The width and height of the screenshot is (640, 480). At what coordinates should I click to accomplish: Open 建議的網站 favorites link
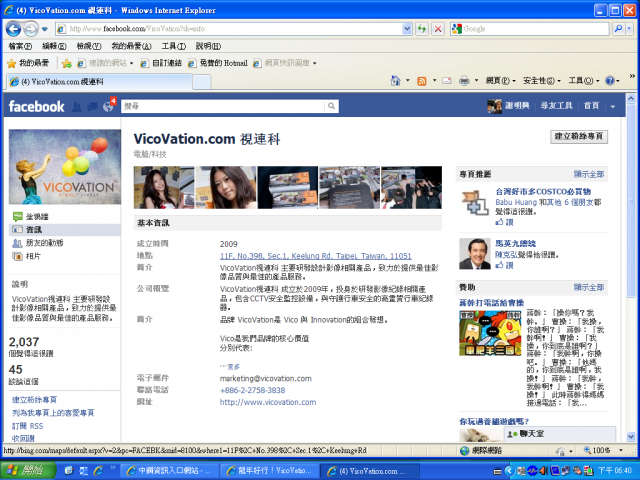pos(105,63)
